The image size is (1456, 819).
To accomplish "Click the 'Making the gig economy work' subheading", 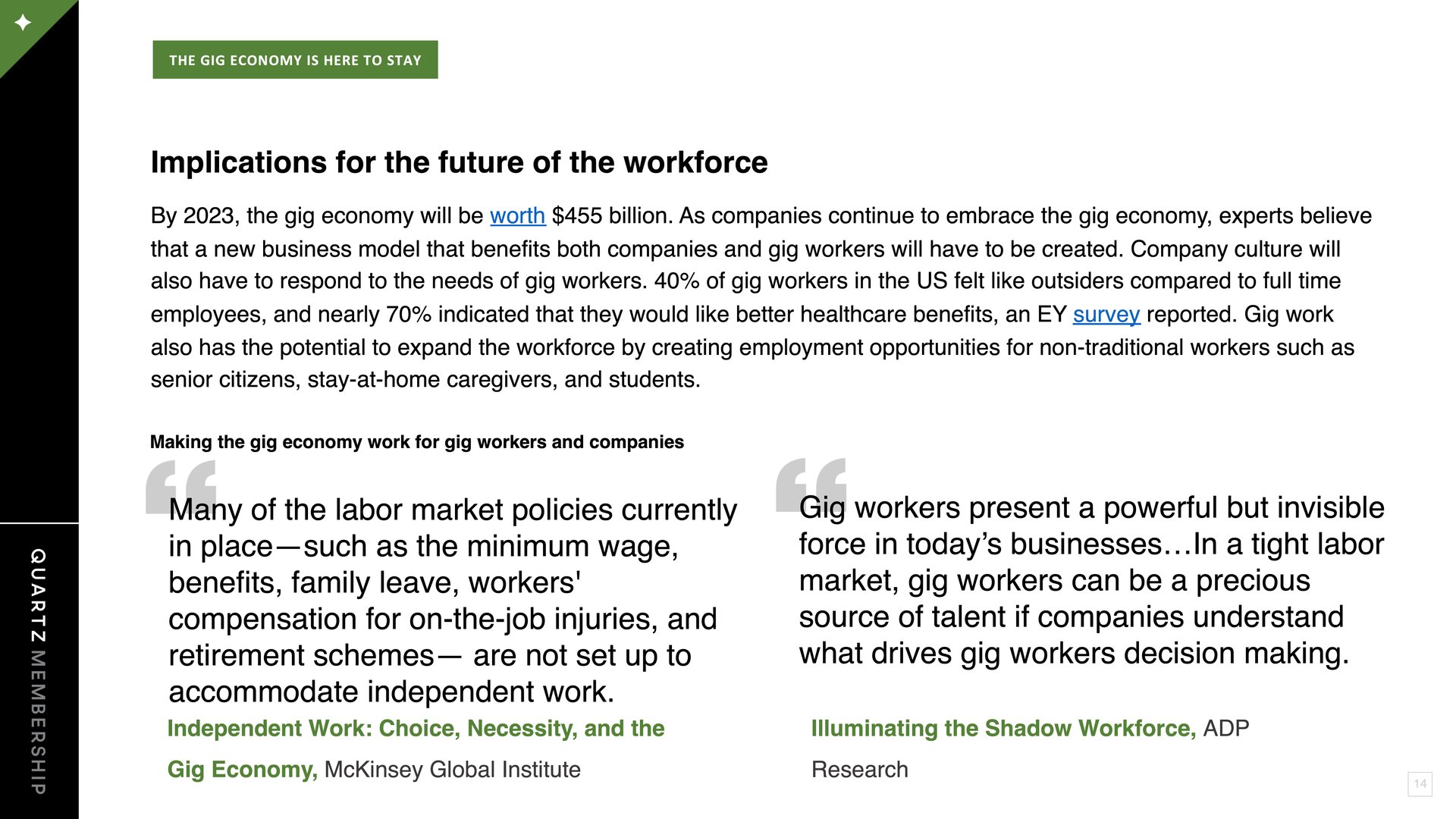I will click(x=417, y=442).
